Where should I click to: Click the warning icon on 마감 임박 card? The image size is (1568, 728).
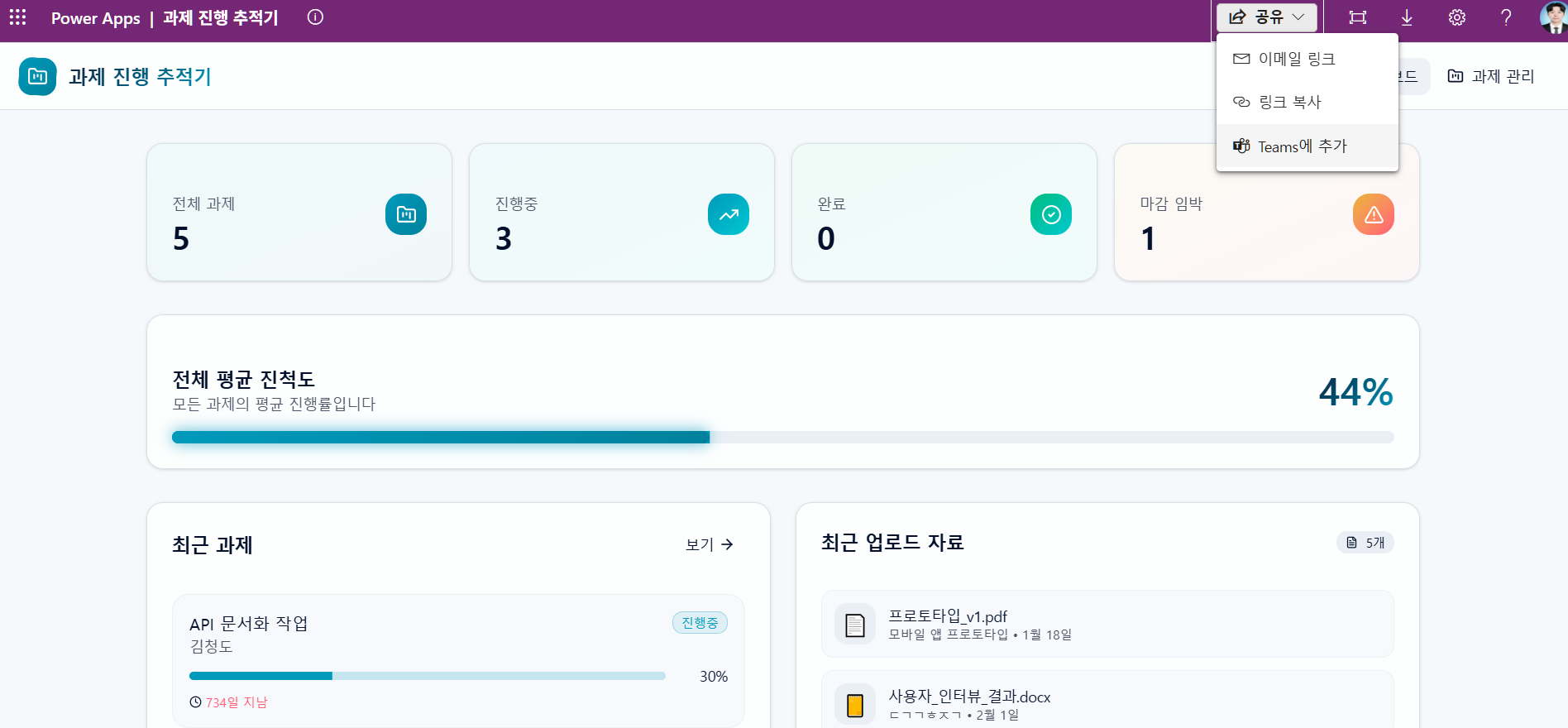point(1374,214)
